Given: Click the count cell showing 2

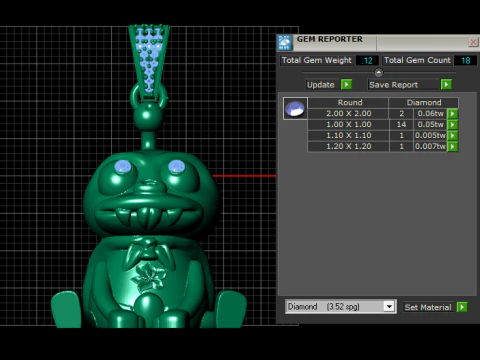Looking at the screenshot, I should [401, 114].
